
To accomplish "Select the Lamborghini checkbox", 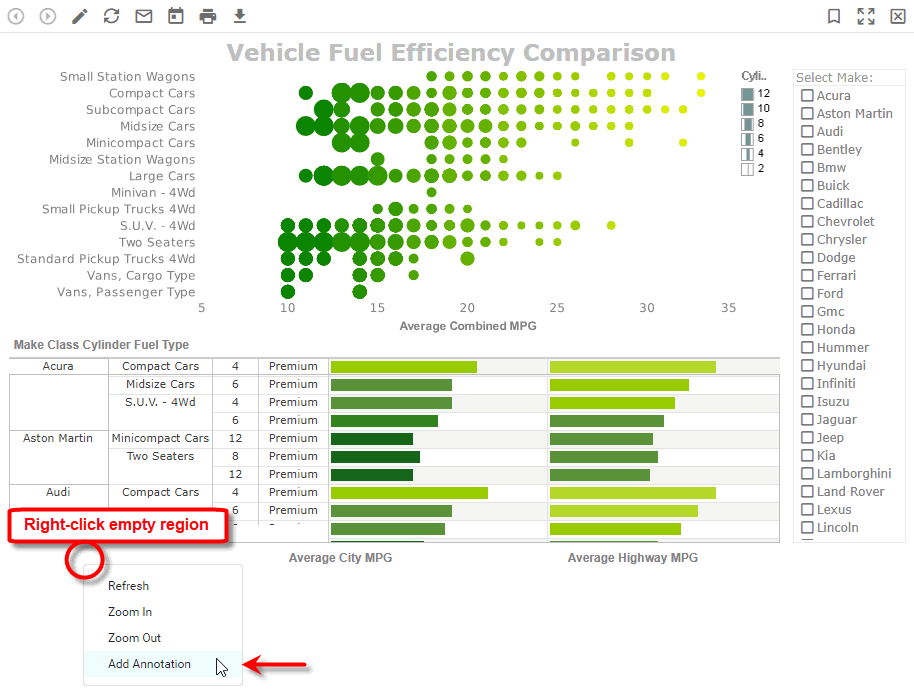I will (808, 473).
